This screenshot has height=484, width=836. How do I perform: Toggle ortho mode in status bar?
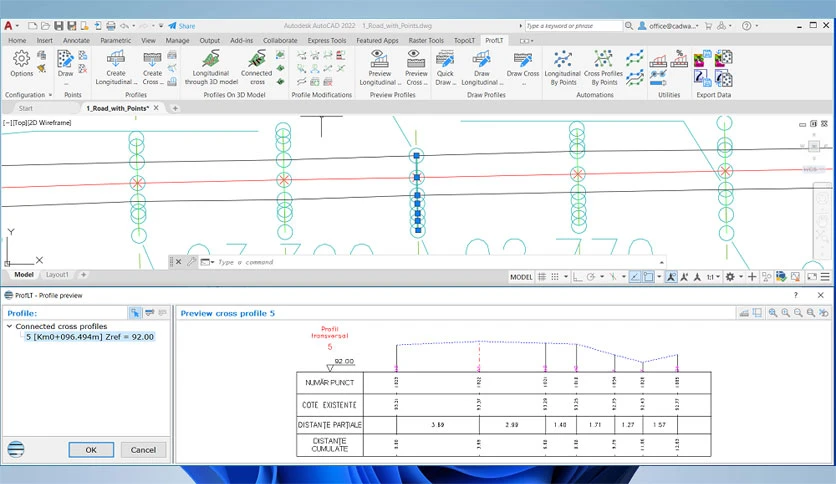click(x=577, y=277)
